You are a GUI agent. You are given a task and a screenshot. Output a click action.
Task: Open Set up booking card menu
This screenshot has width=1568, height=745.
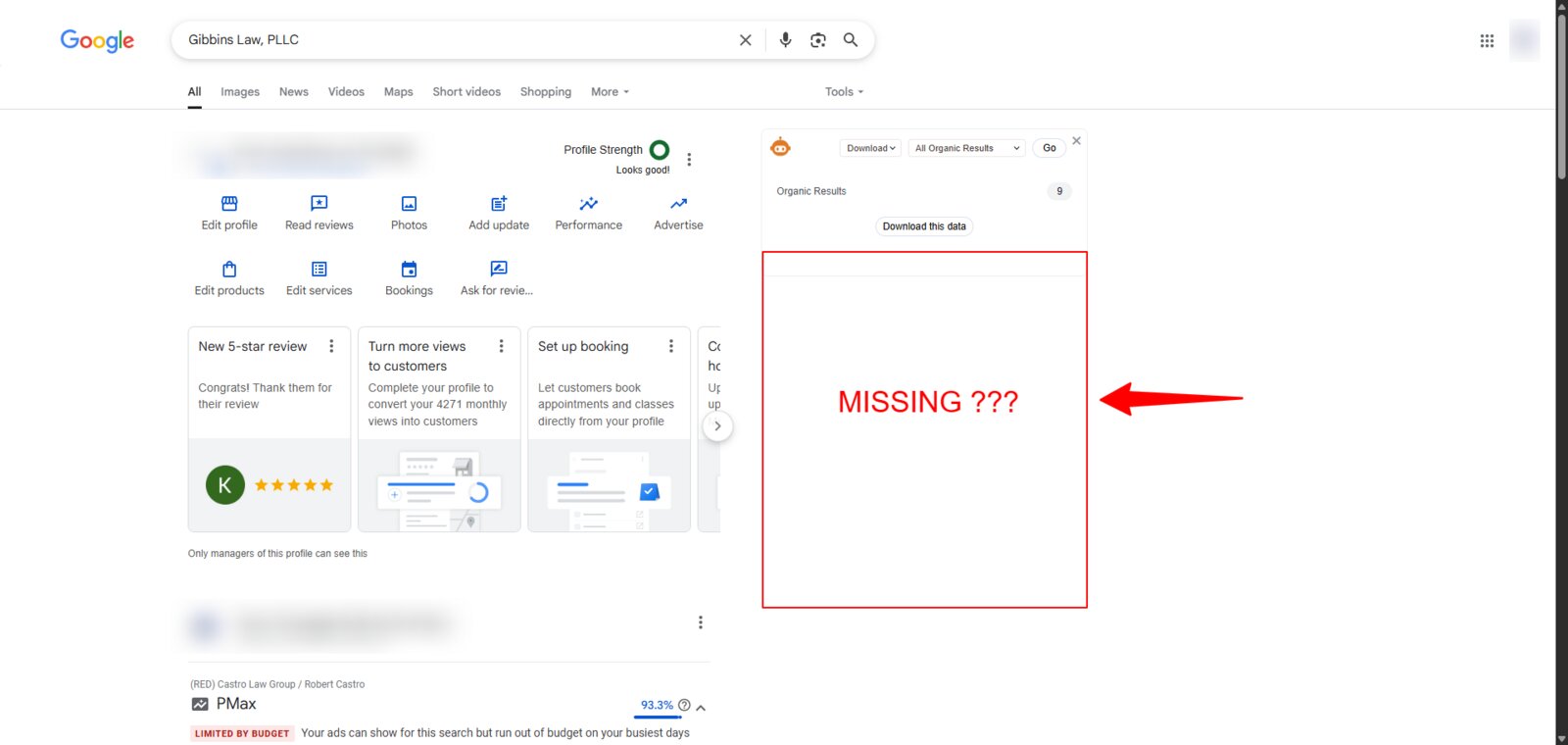671,346
